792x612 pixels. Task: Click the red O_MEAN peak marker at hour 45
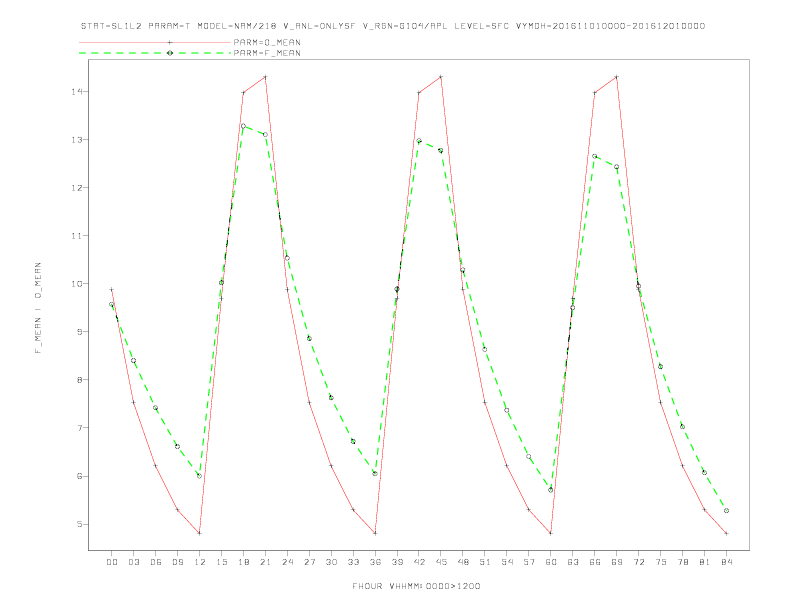click(x=441, y=77)
